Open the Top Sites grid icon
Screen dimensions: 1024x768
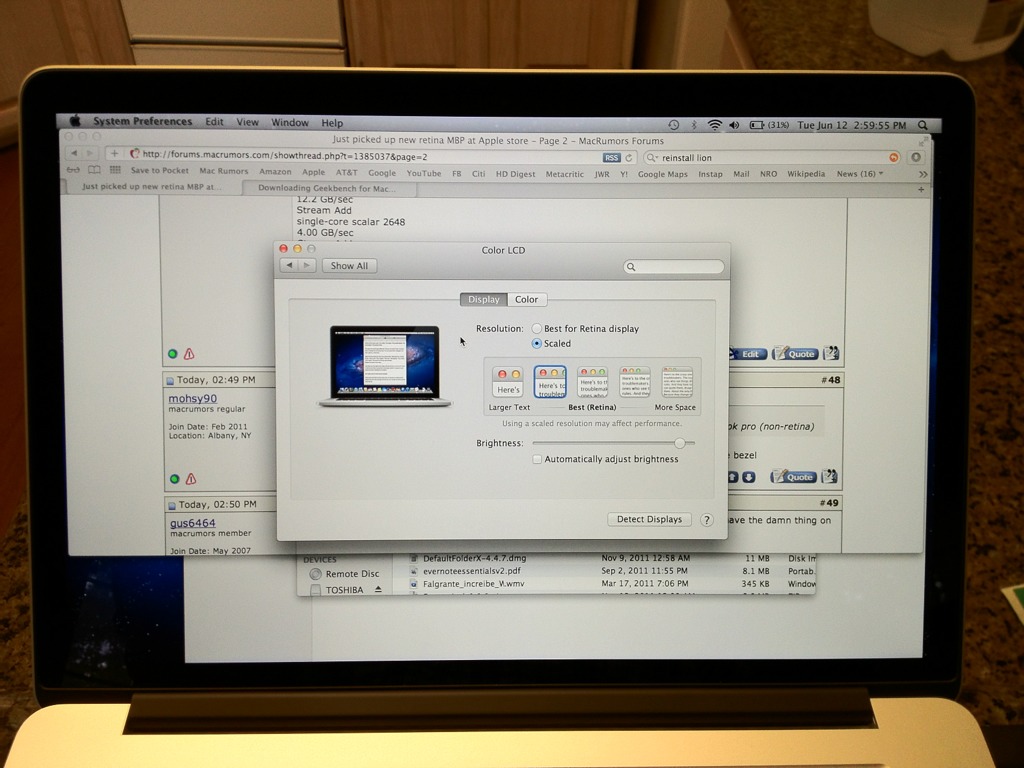pos(115,170)
